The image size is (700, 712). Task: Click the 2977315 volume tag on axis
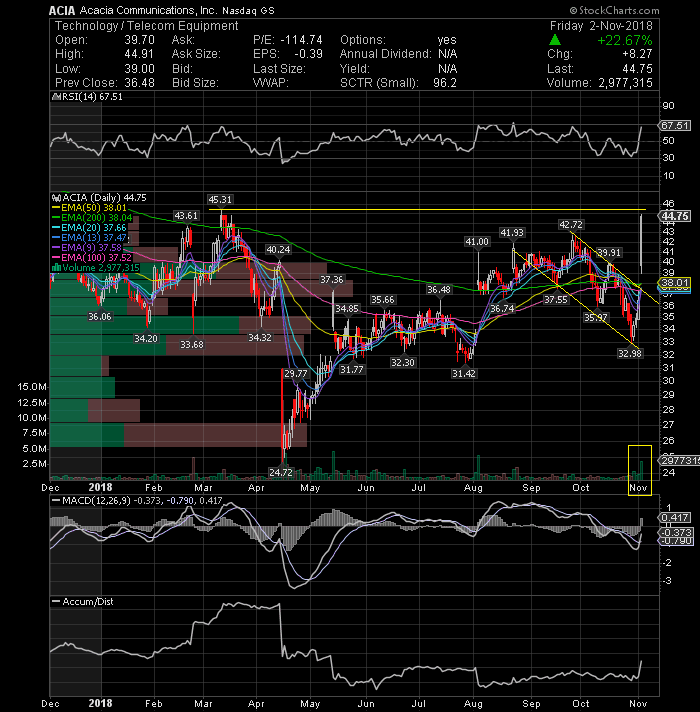coord(679,460)
